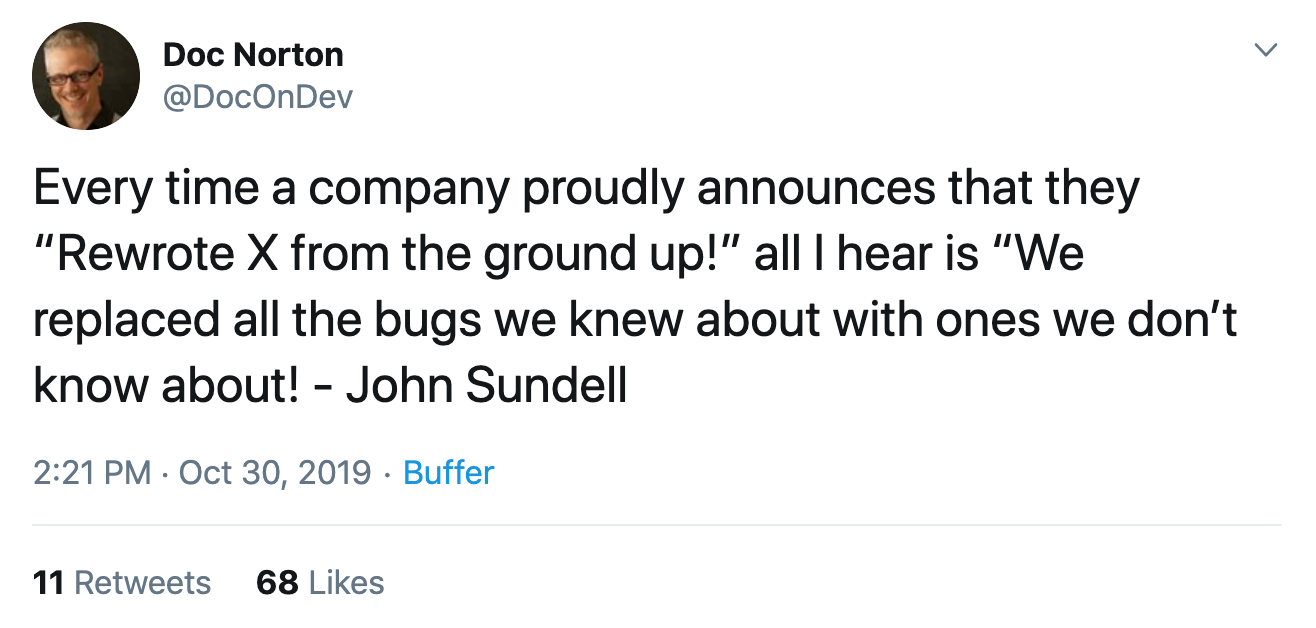The width and height of the screenshot is (1316, 628).
Task: Open the Oct 30, 2019 date link
Action: [x=275, y=472]
